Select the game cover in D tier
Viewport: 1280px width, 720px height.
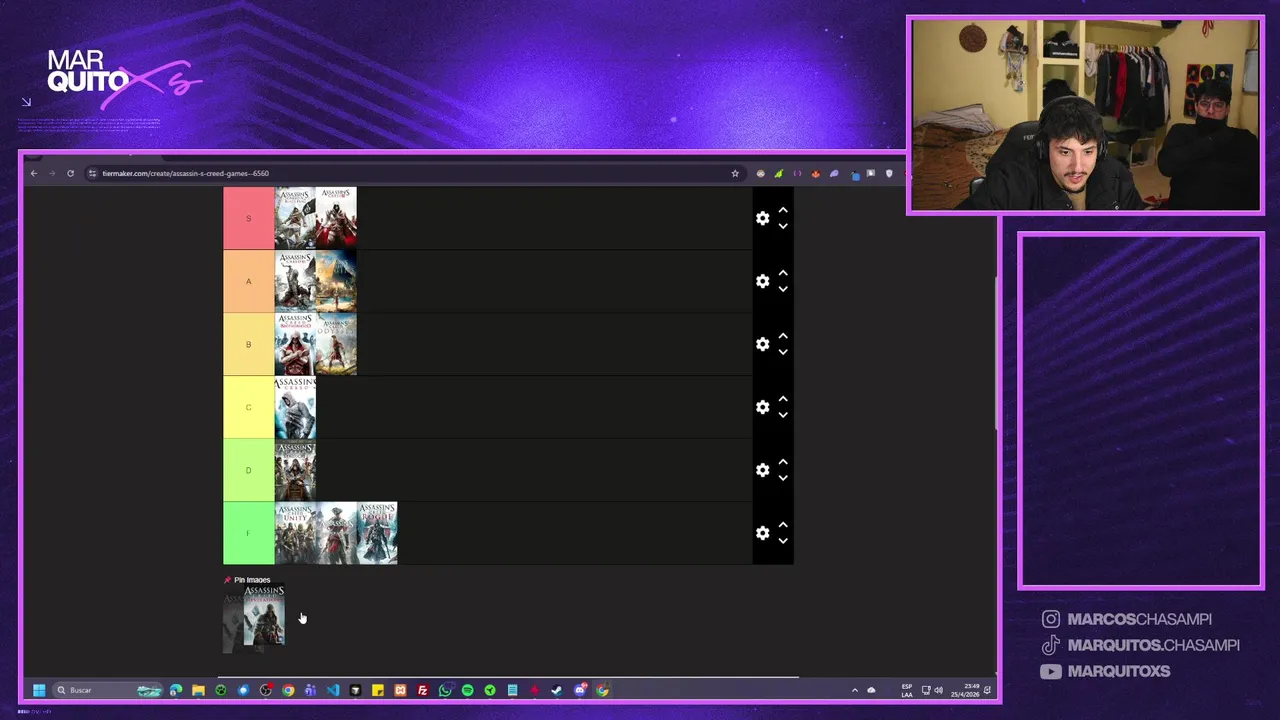pyautogui.click(x=295, y=470)
